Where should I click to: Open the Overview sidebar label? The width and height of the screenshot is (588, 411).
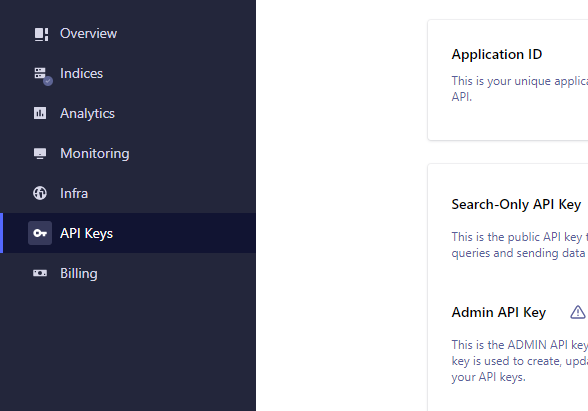pos(88,33)
